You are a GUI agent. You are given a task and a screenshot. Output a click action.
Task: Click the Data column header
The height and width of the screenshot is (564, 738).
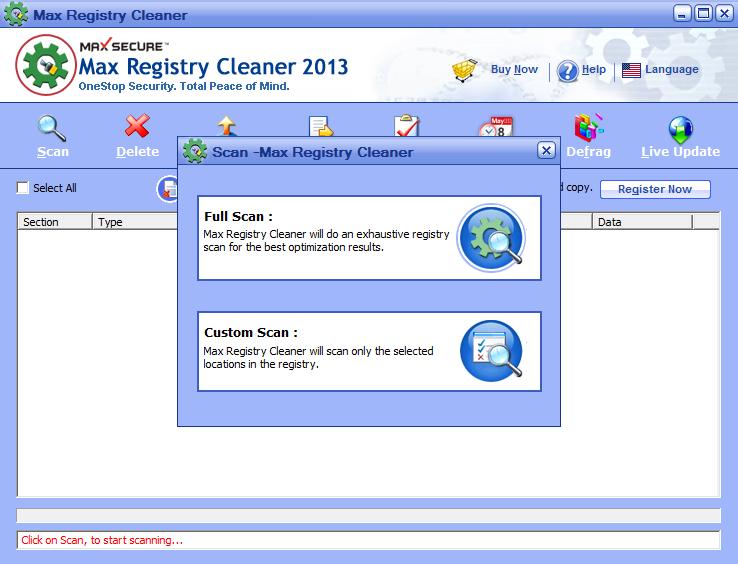point(642,222)
